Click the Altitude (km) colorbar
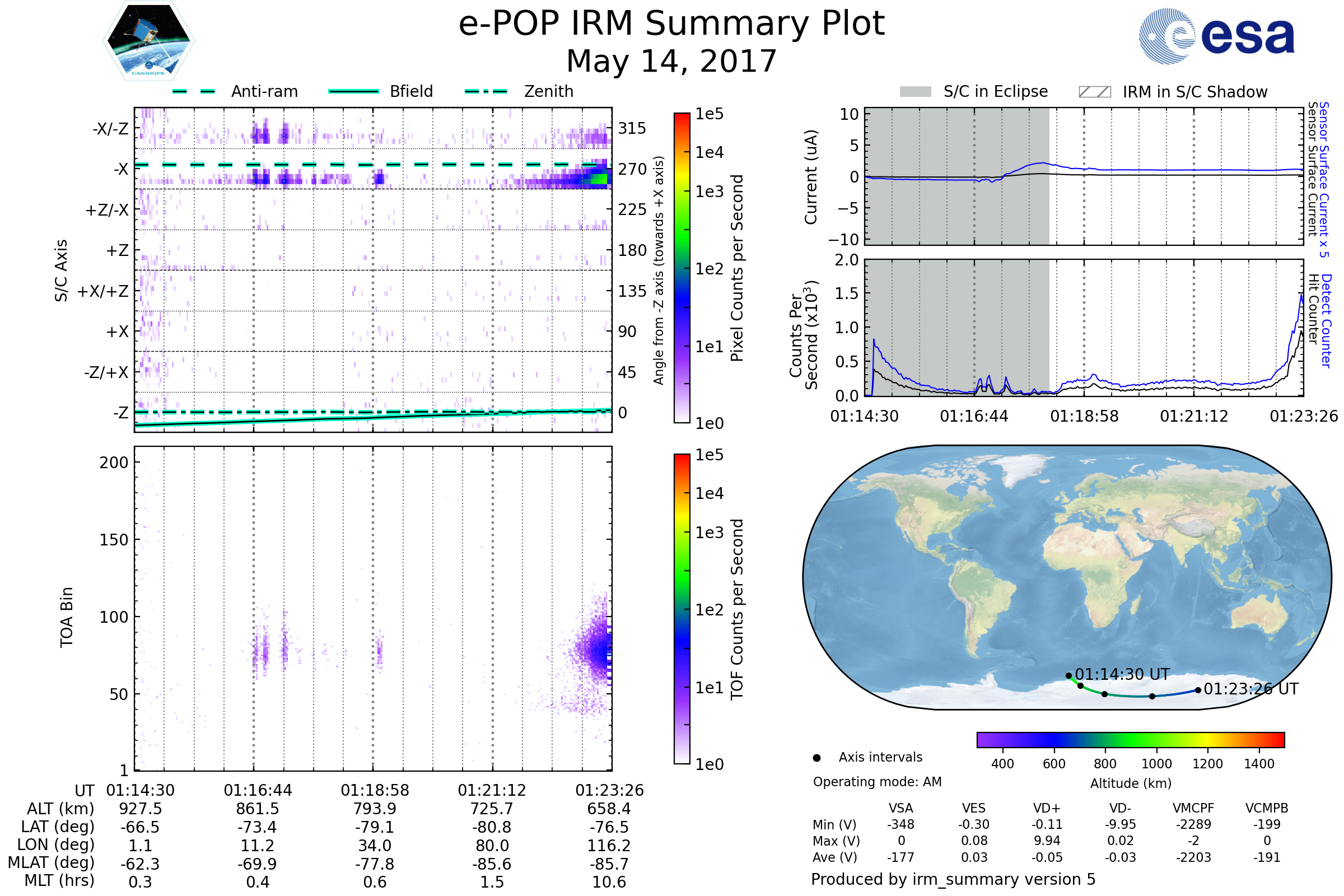This screenshot has width=1344, height=896. [x=1130, y=740]
